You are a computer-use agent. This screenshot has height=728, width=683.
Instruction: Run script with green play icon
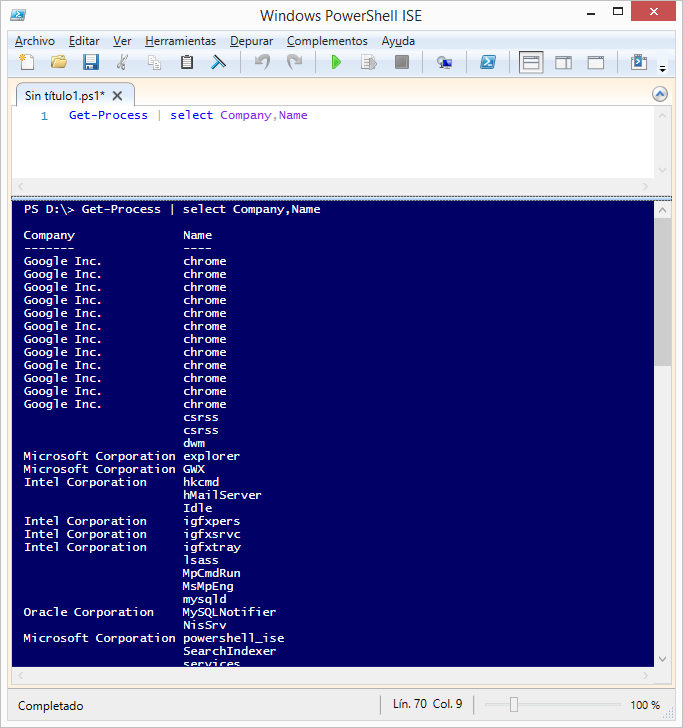click(x=336, y=62)
